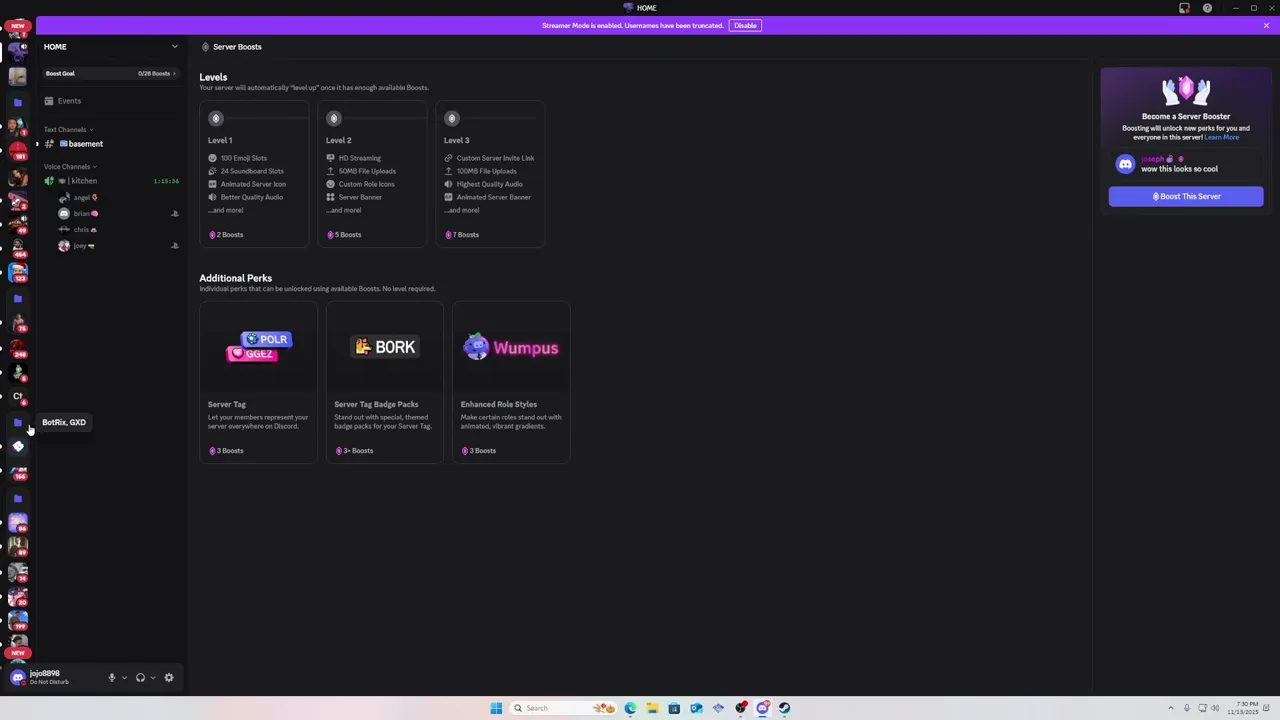Screen dimensions: 1280x720
Task: Click the Disable streamer mode button
Action: pos(745,25)
